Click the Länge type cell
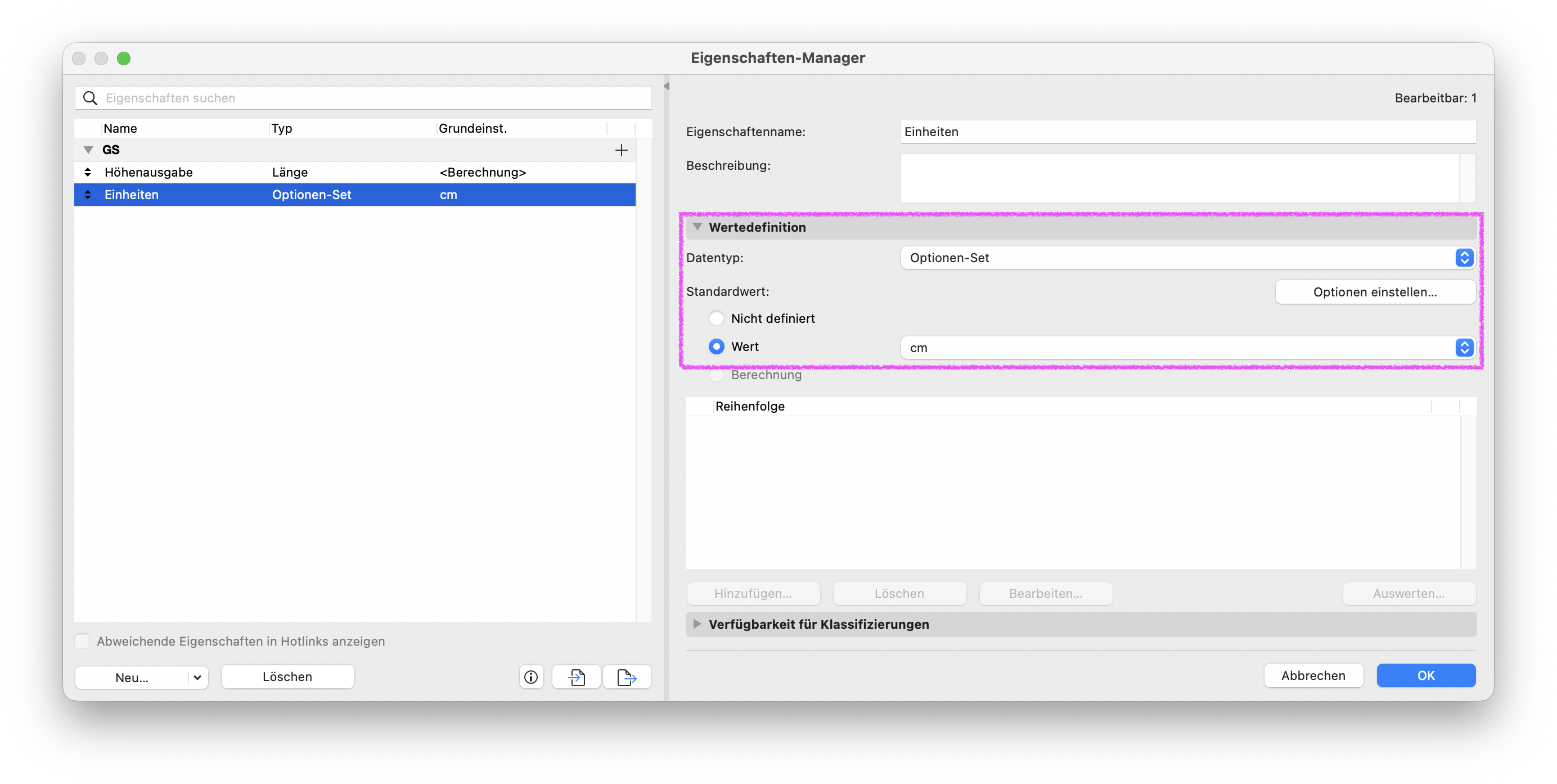Image resolution: width=1557 pixels, height=784 pixels. [290, 172]
